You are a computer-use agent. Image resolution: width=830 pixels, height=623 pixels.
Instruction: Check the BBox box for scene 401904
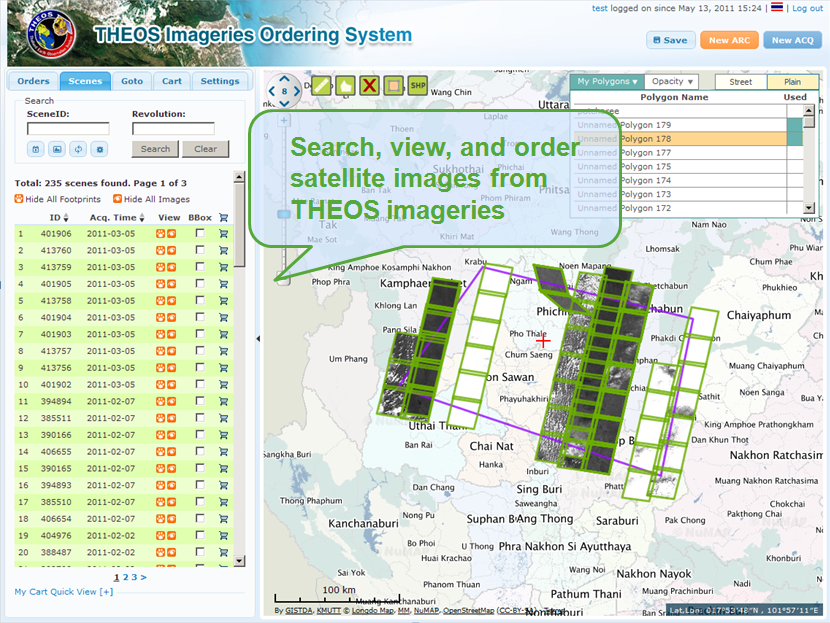pos(200,317)
